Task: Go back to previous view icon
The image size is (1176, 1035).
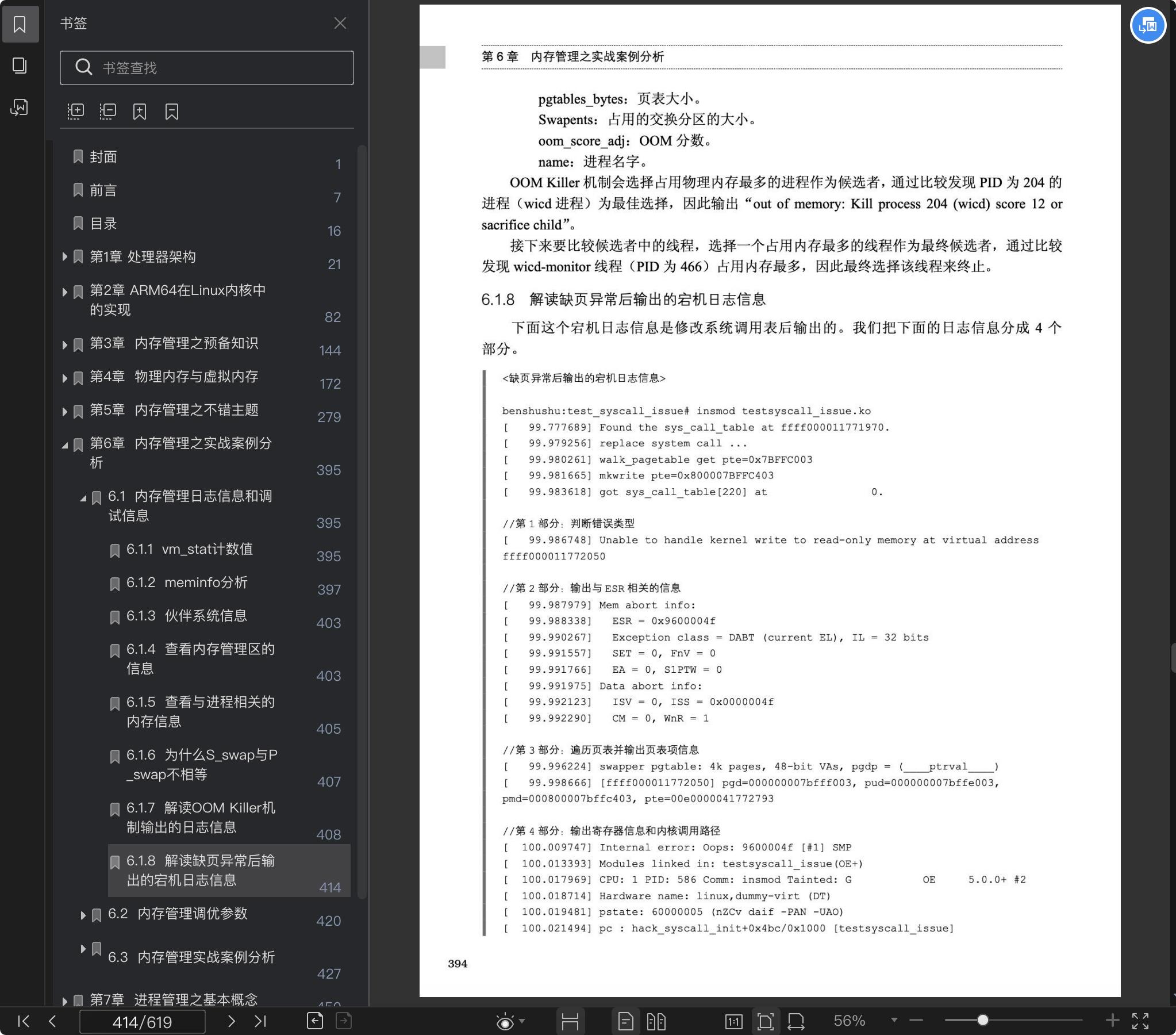Action: tap(315, 1021)
